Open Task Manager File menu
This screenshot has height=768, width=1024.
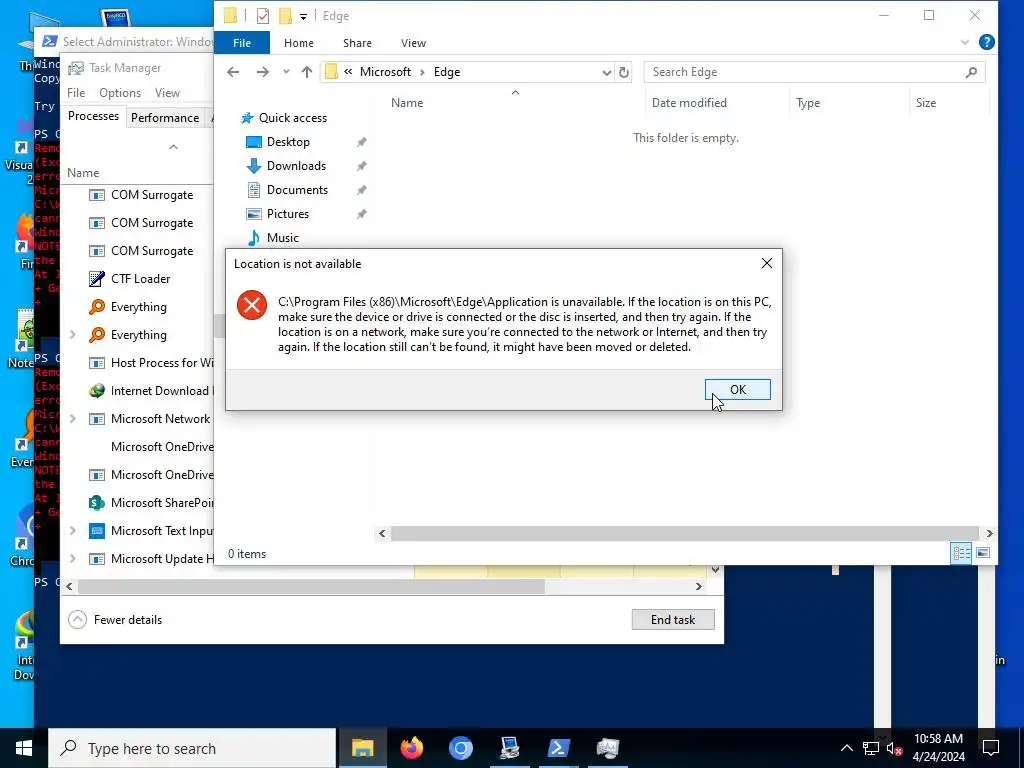[x=76, y=93]
